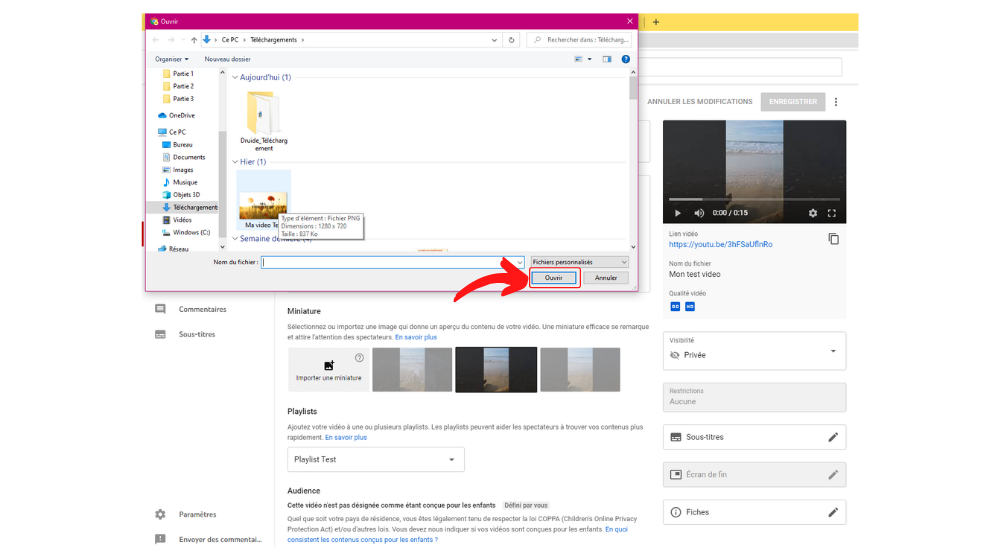Toggle fullscreen on the video preview
The height and width of the screenshot is (560, 1000).
[832, 213]
